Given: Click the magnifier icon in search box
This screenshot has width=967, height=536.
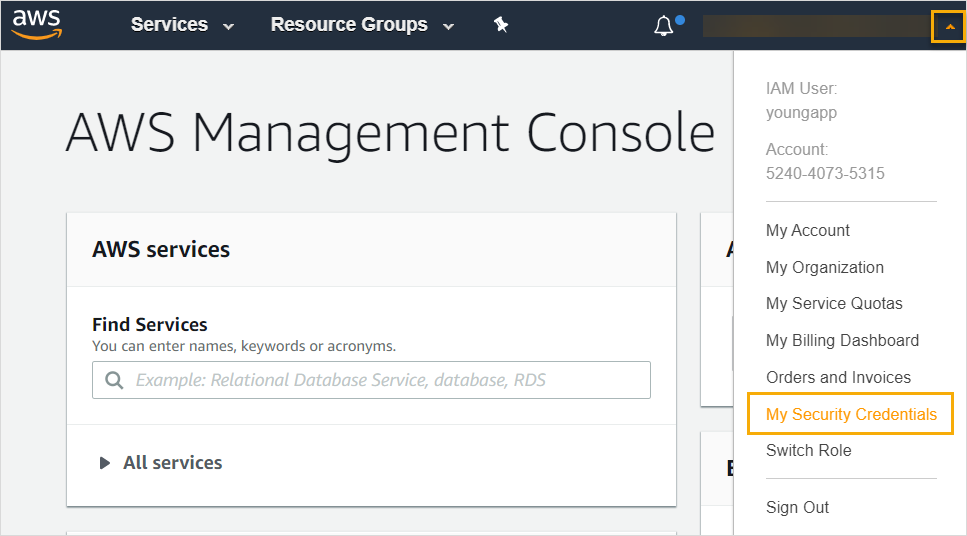Looking at the screenshot, I should point(114,380).
